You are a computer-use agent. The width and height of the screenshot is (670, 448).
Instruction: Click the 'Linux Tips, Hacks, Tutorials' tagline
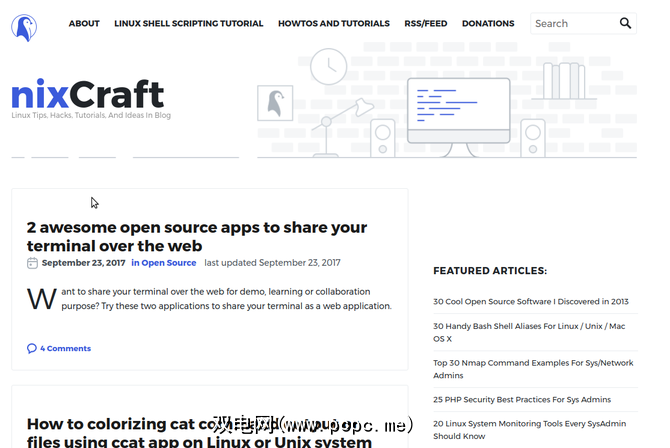(x=91, y=115)
